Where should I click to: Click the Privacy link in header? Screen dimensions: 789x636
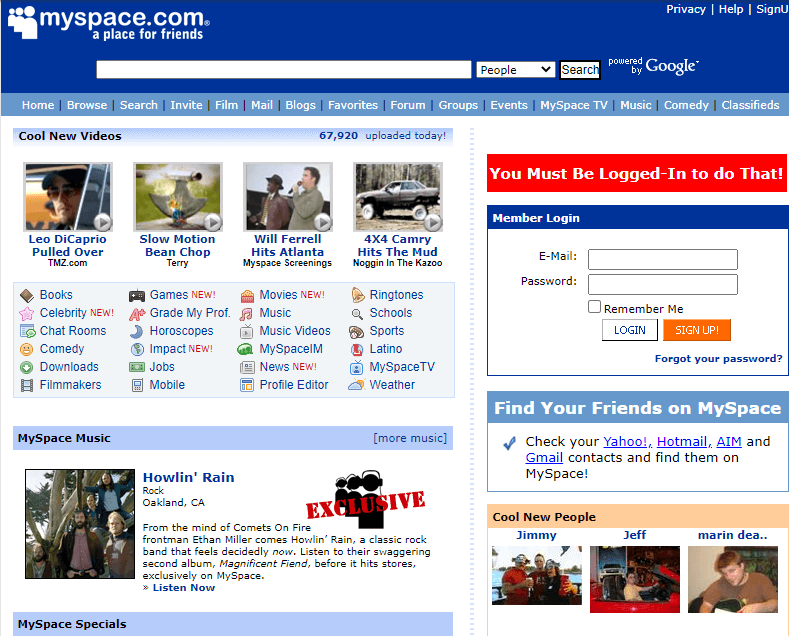tap(686, 9)
